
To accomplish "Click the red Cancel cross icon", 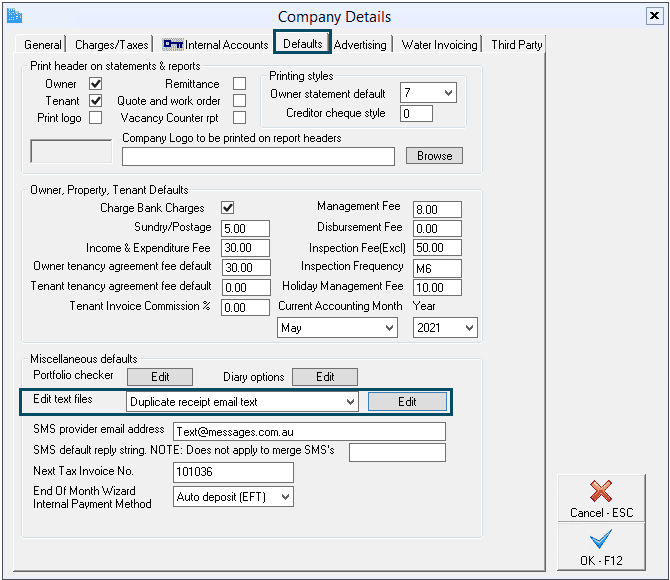I will pos(601,491).
